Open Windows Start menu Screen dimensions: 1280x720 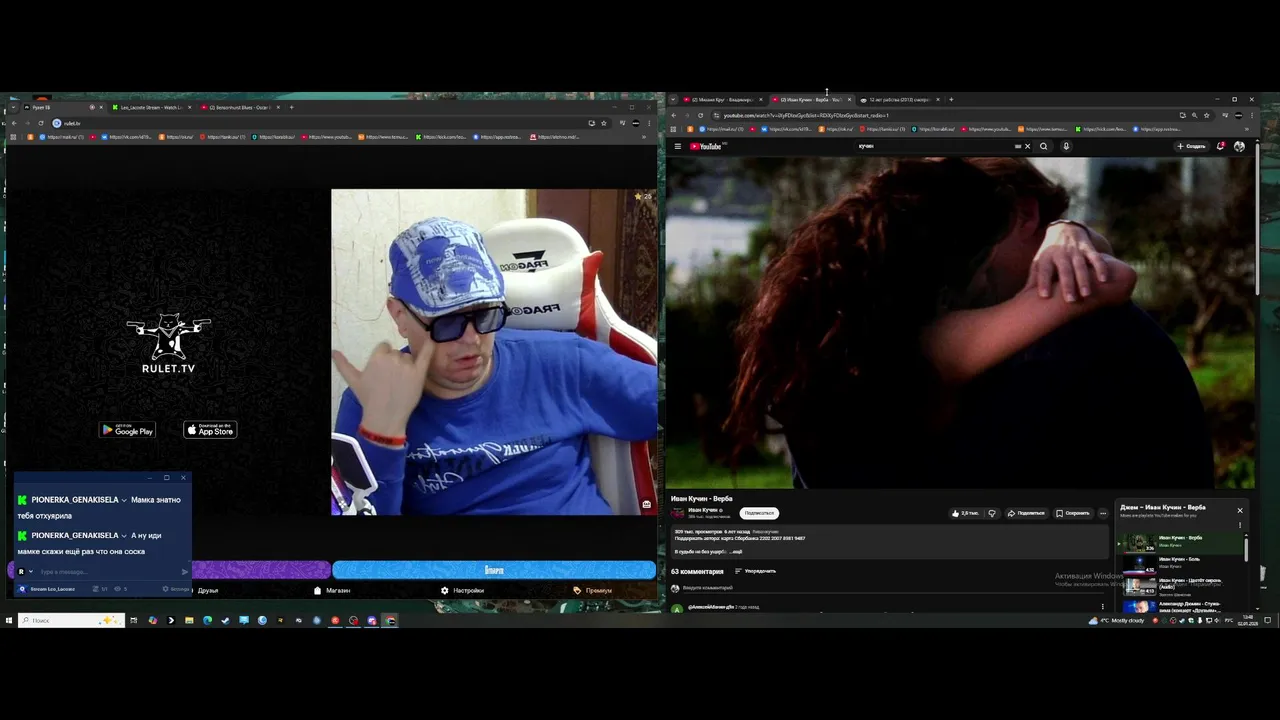pos(9,620)
